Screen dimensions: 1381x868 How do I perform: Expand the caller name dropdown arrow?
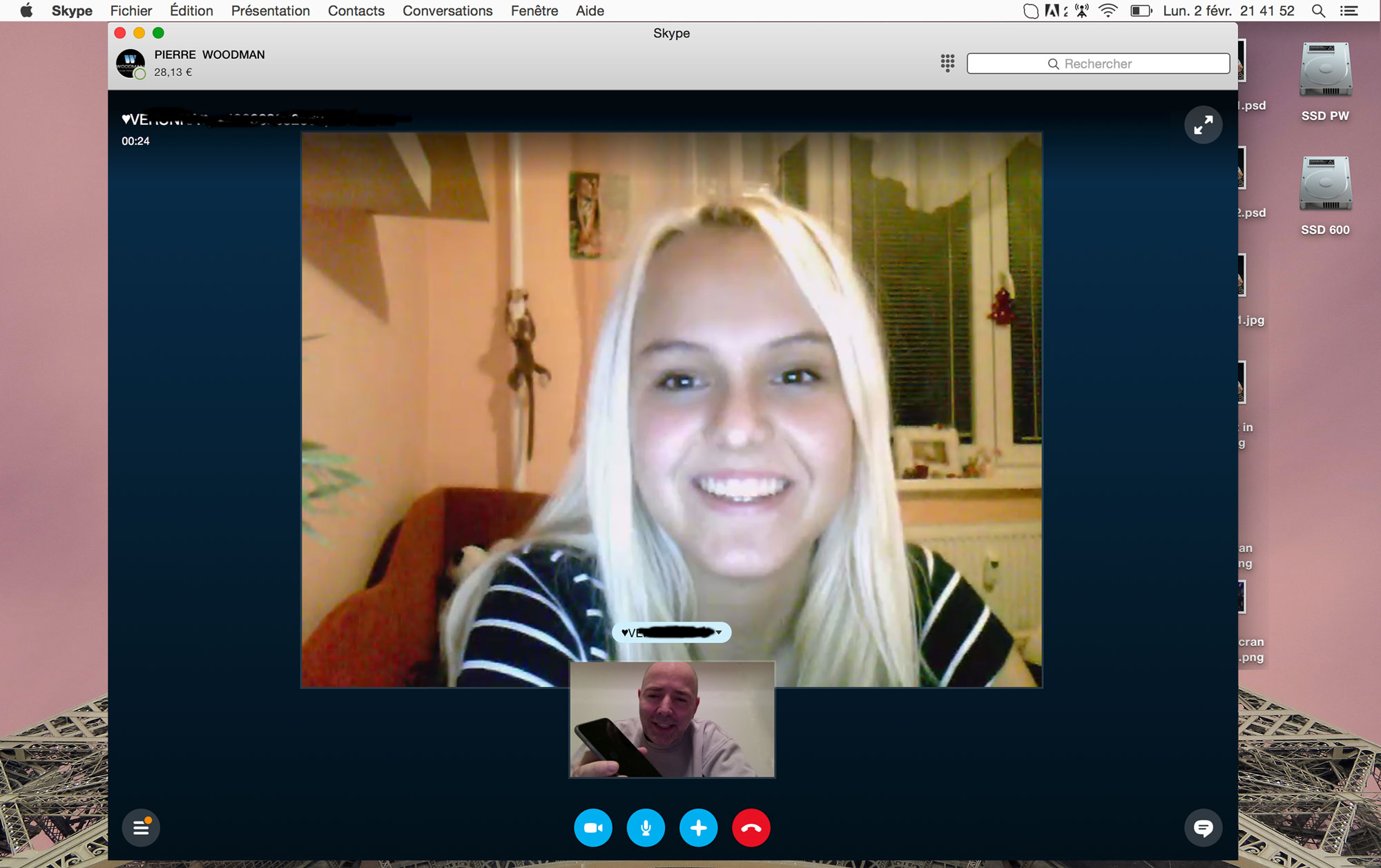pos(719,633)
